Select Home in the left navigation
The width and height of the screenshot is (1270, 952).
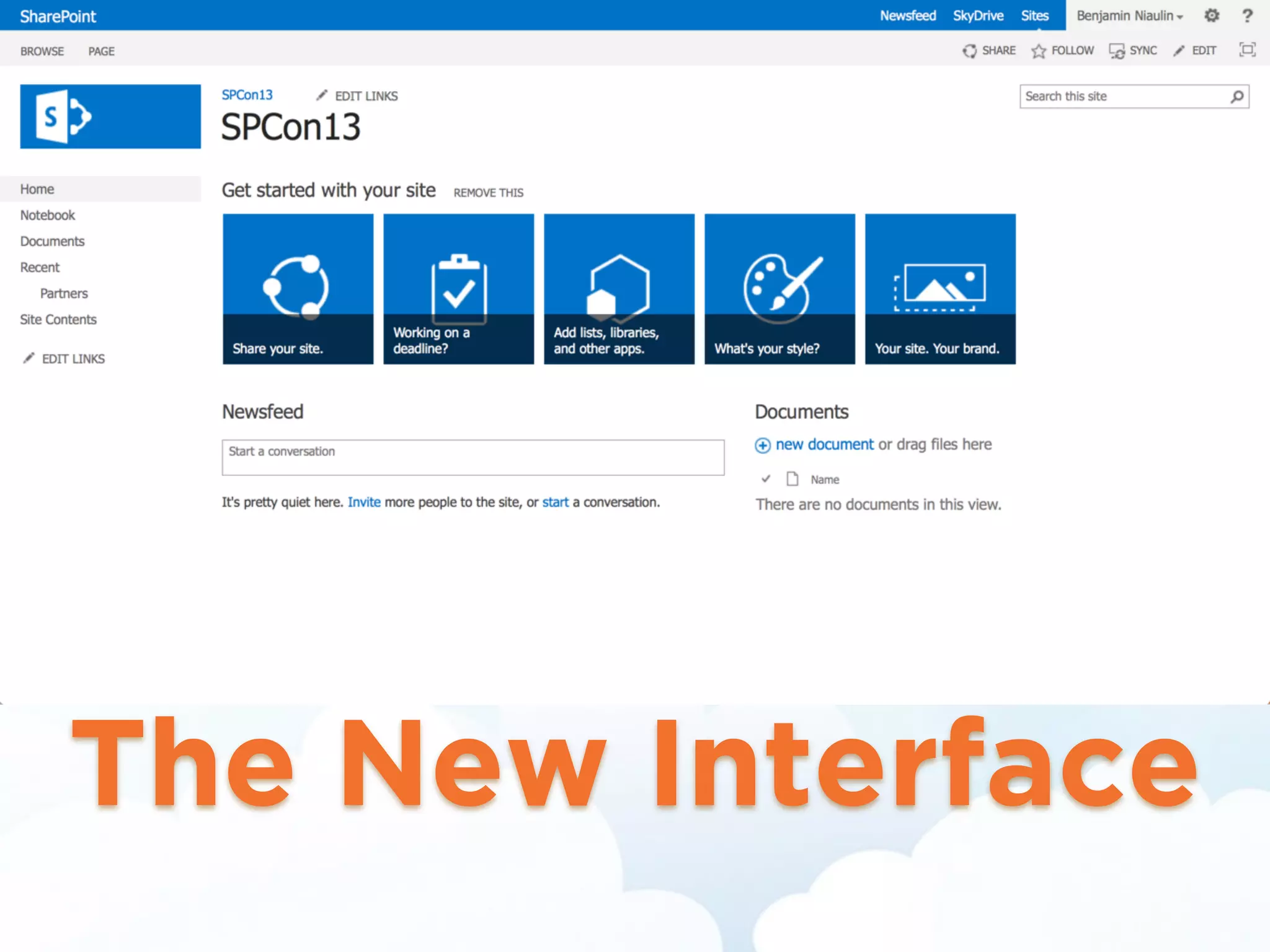coord(100,189)
